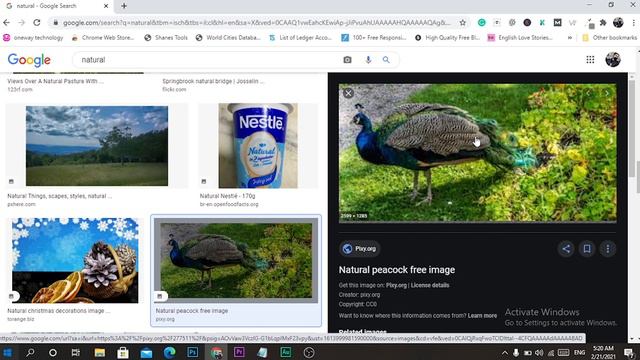This screenshot has height=360, width=640.
Task: Open the List of Ledger Accounts bookmark
Action: pos(300,38)
